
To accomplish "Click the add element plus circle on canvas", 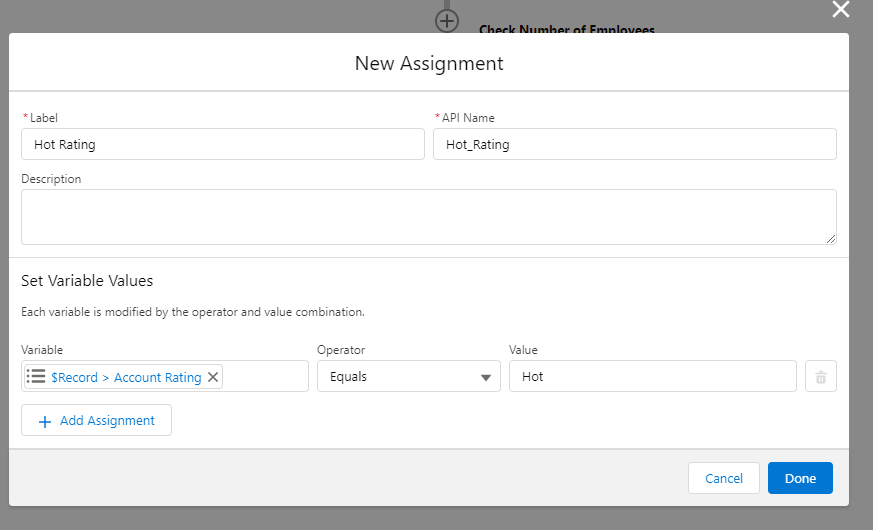I will [x=446, y=19].
